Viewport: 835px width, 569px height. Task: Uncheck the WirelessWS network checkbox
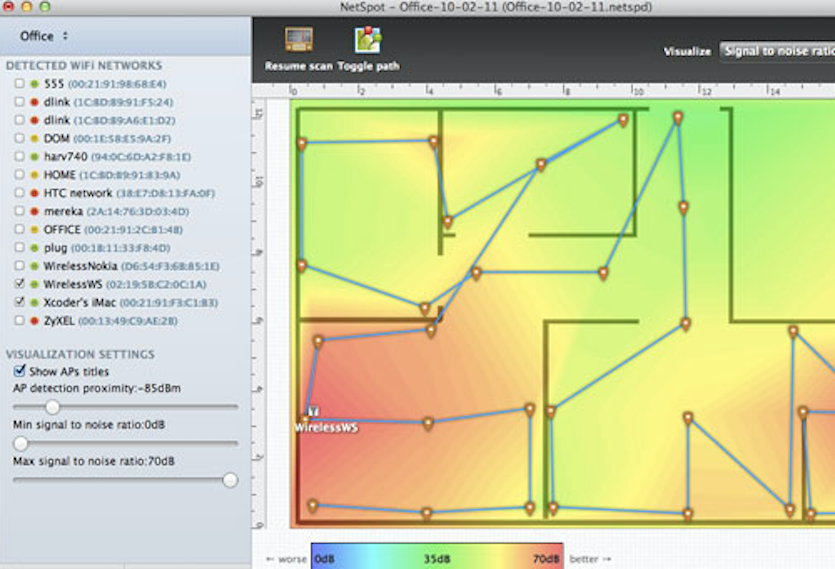(x=20, y=285)
